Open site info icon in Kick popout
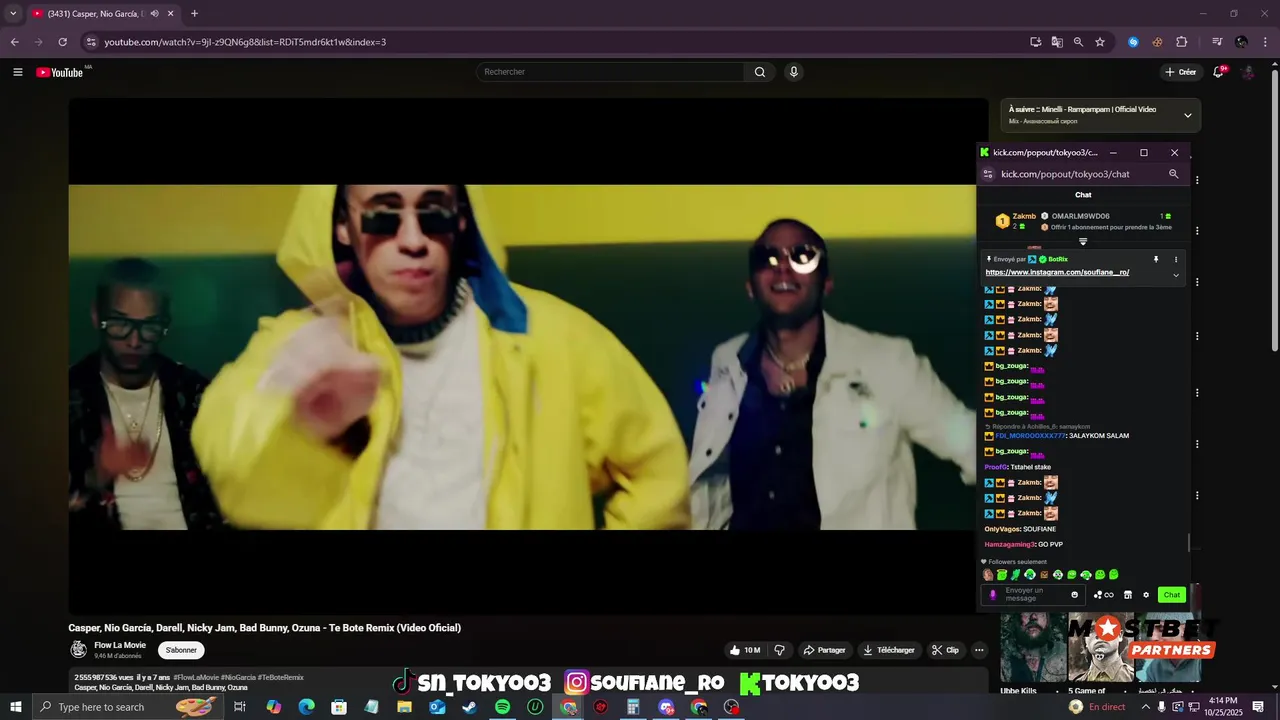 pos(988,174)
